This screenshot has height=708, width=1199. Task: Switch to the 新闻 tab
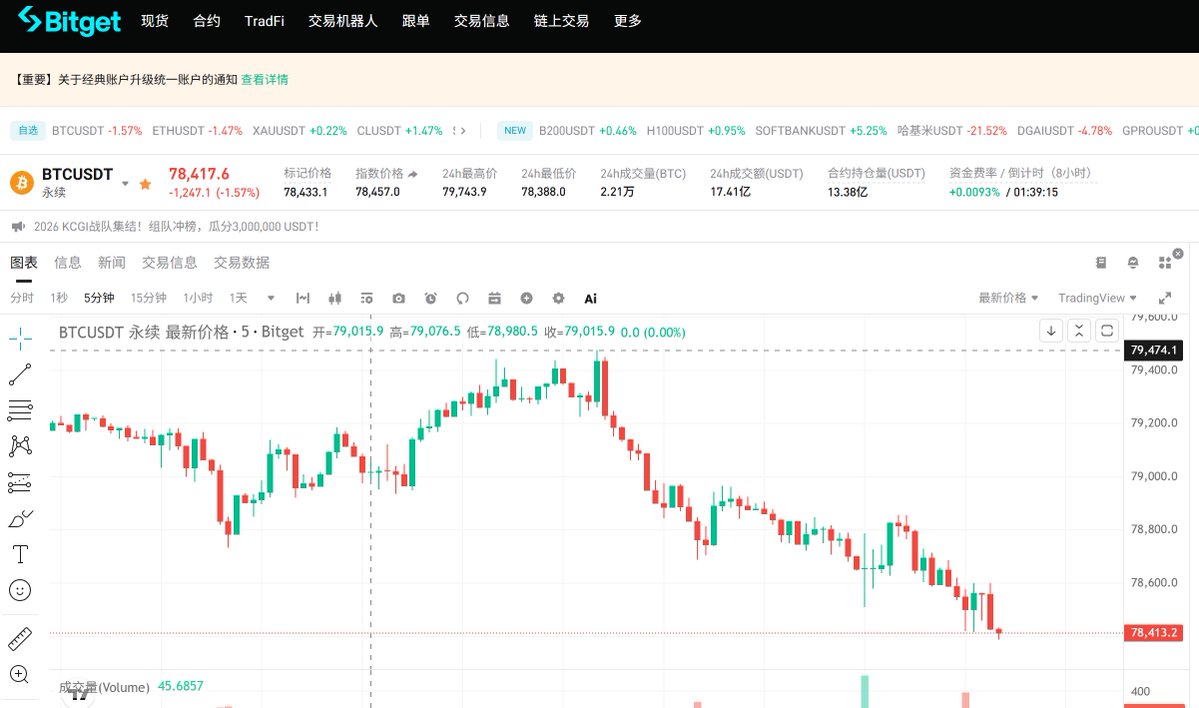coord(112,263)
